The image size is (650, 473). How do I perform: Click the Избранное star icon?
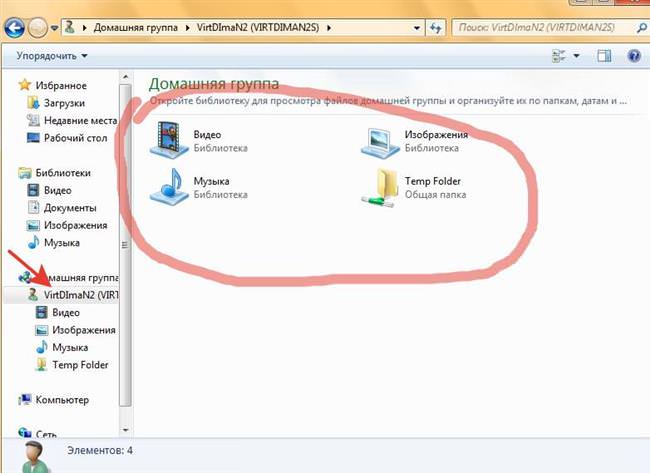(25, 85)
